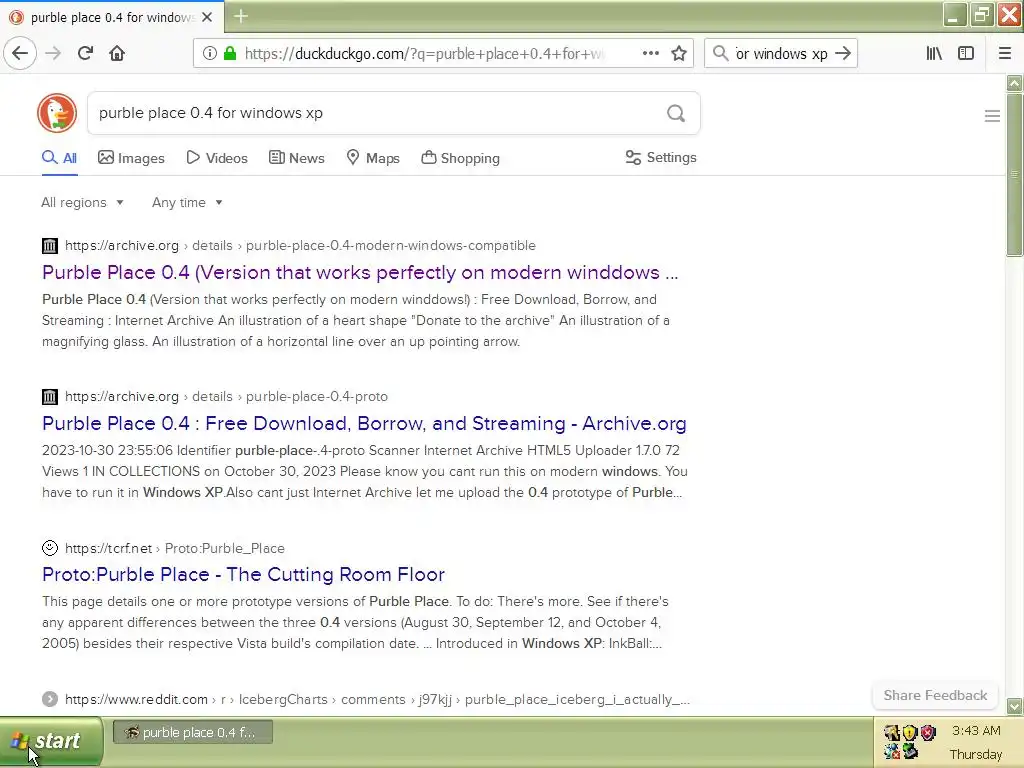Run search with DuckDuckGo magnifier button
Screen dimensions: 1024x768
676,114
